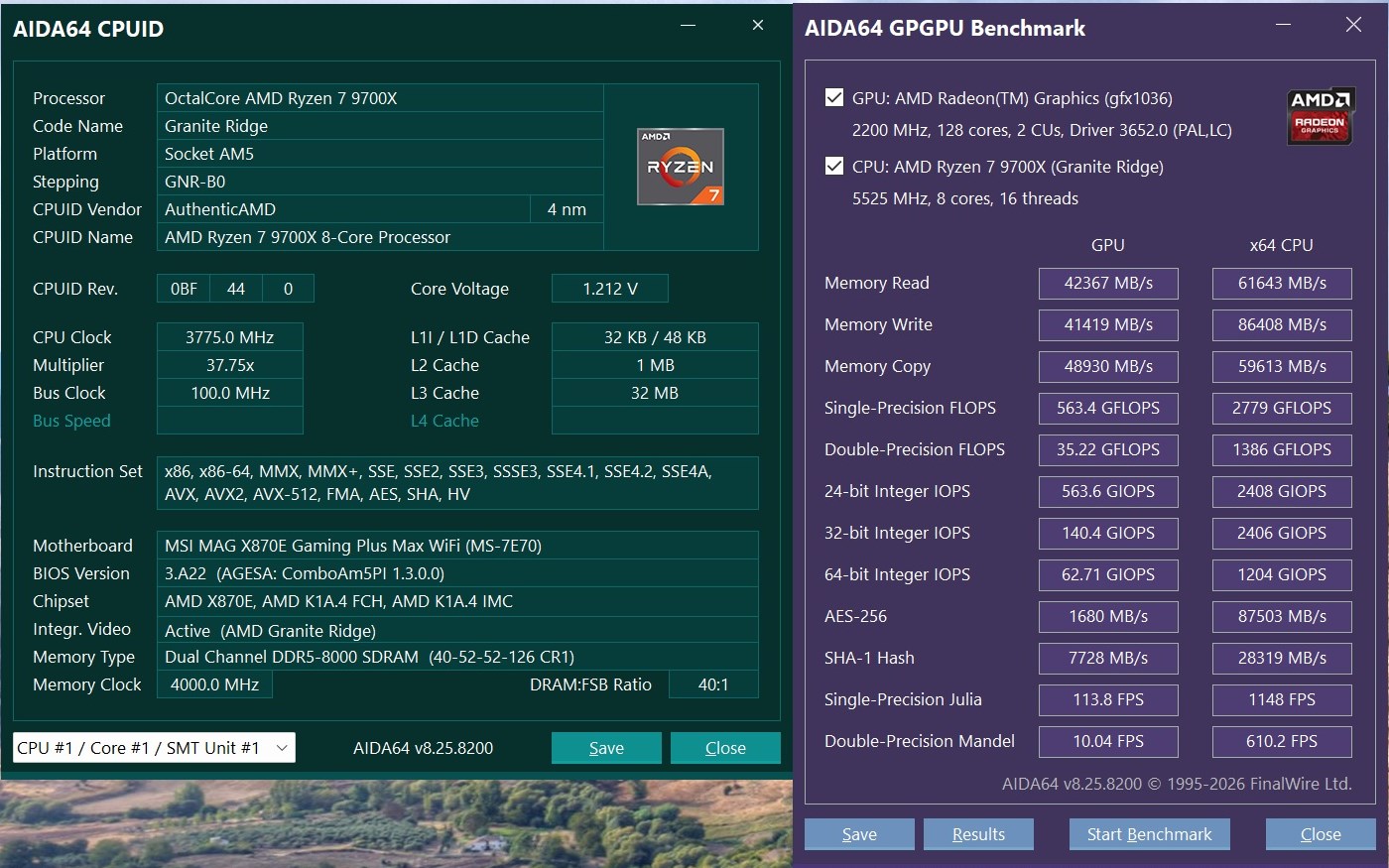1389x868 pixels.
Task: Start Benchmark in GPGPU window
Action: click(1149, 834)
